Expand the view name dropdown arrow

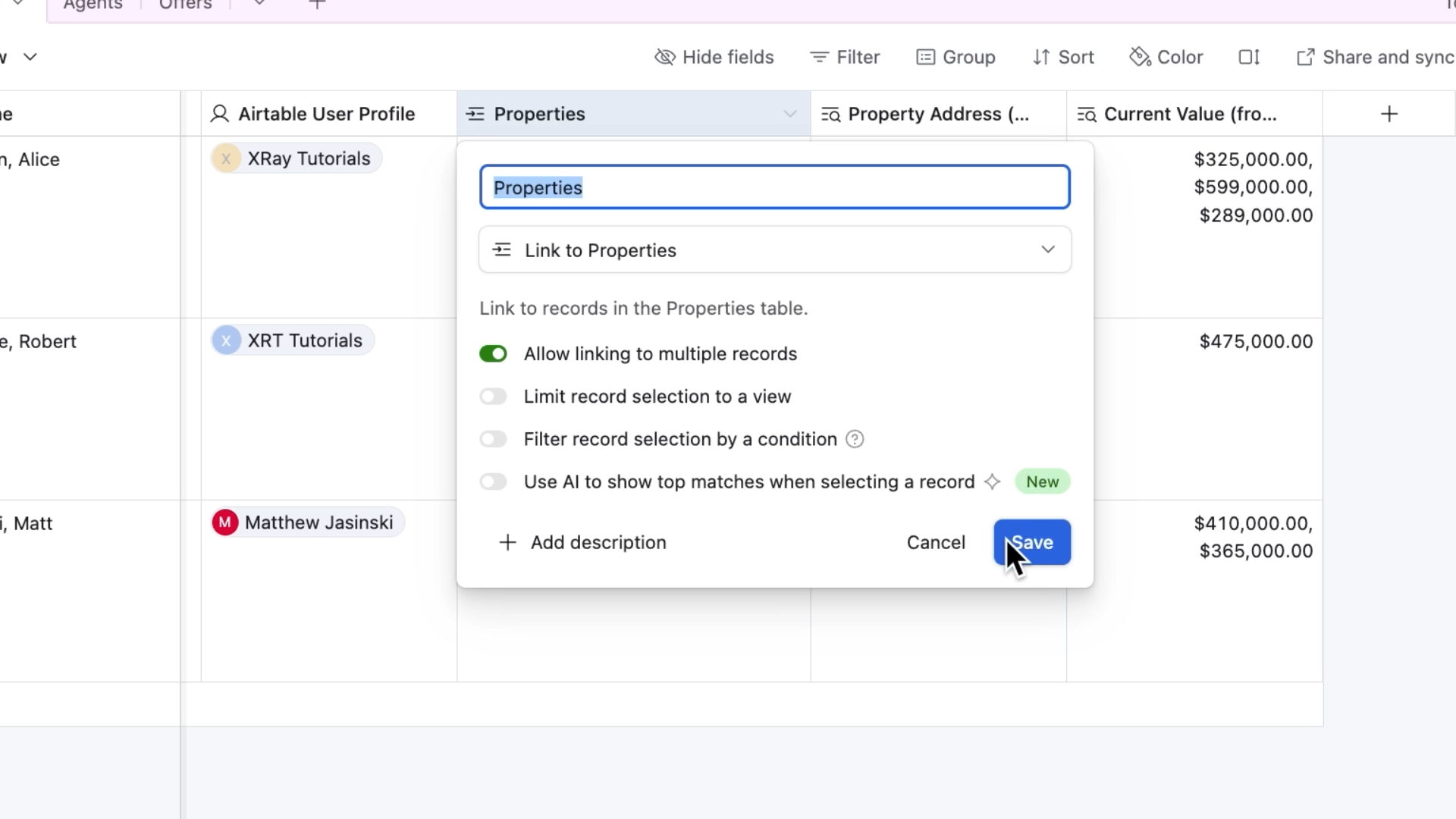[30, 58]
